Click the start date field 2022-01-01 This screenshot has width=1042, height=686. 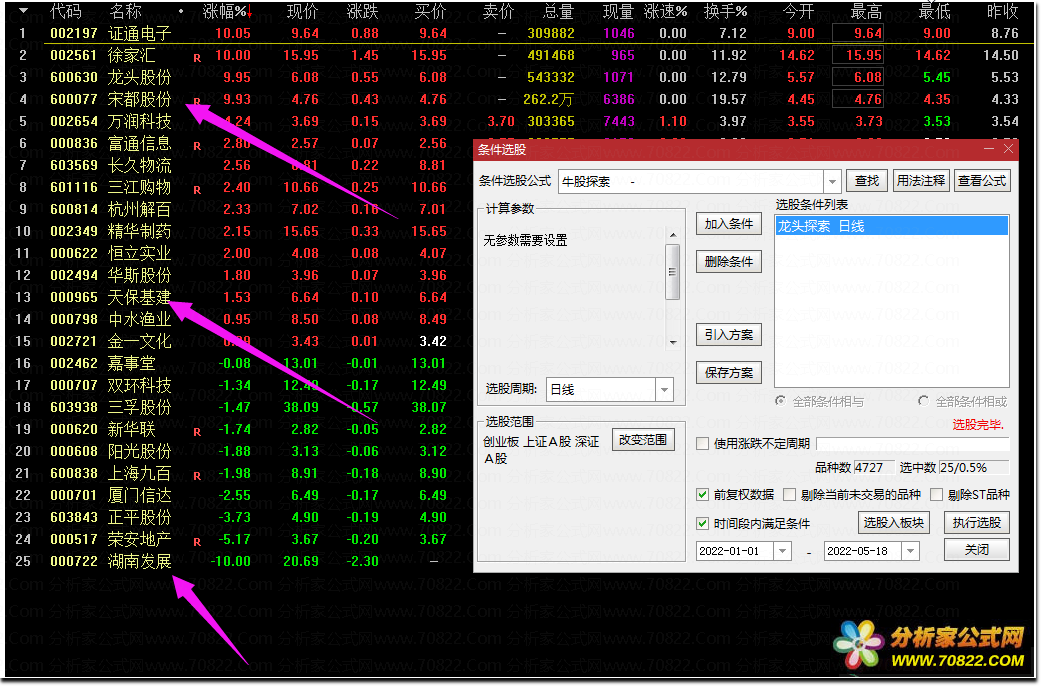(x=735, y=551)
